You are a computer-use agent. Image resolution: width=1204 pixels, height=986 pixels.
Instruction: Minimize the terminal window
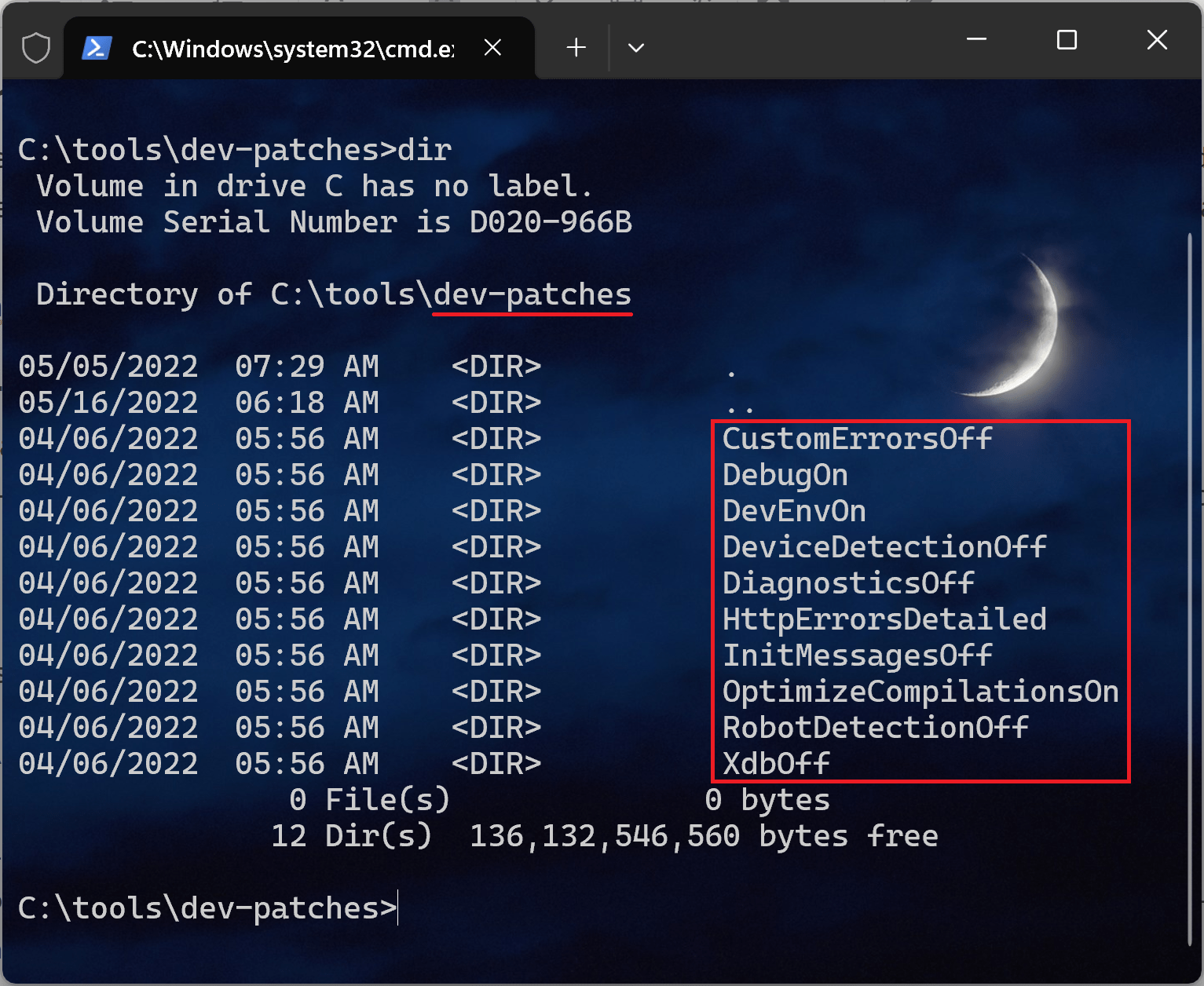(976, 39)
